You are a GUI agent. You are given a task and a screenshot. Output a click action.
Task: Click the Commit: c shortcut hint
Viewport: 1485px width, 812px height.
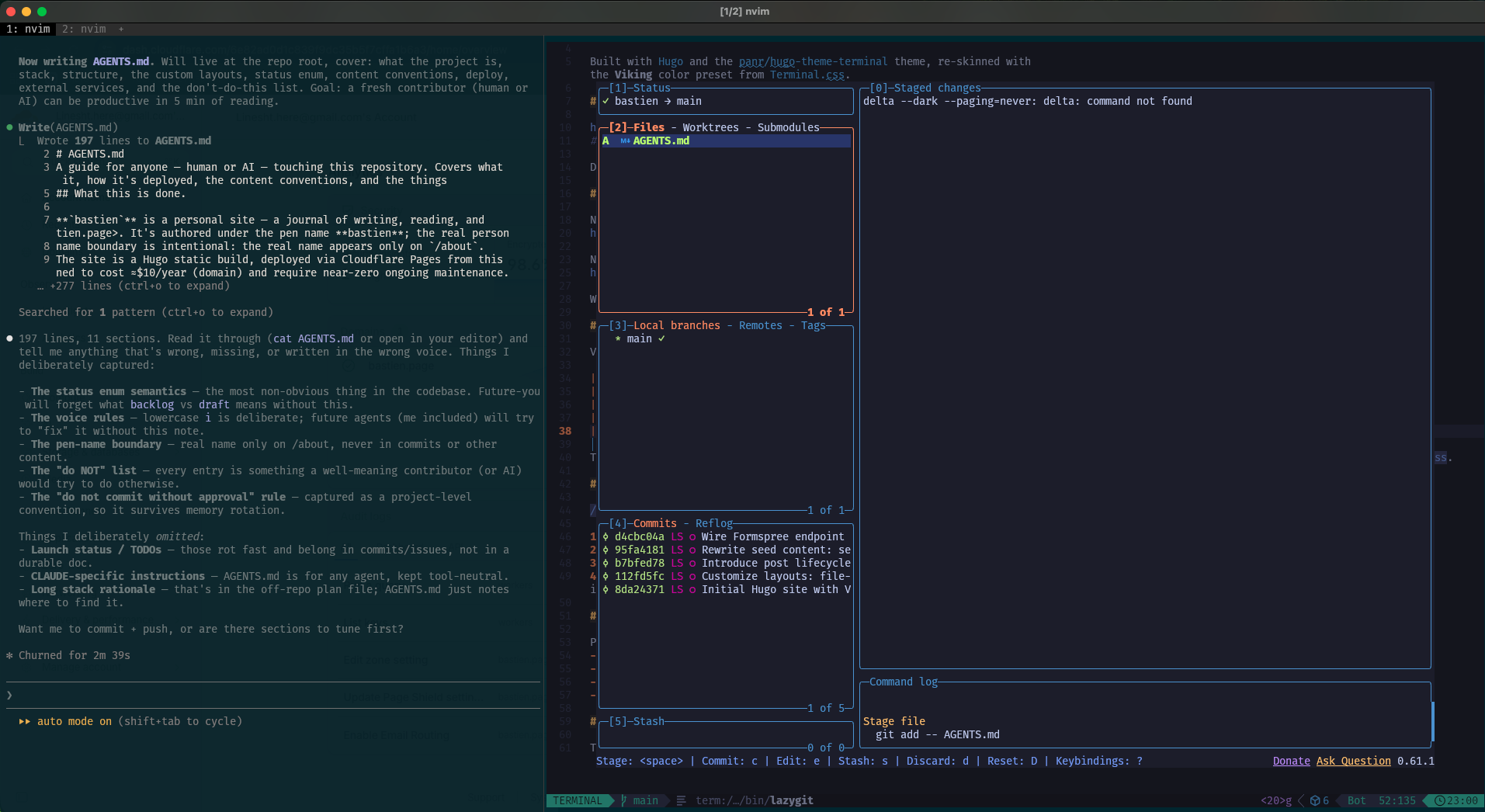tap(729, 761)
